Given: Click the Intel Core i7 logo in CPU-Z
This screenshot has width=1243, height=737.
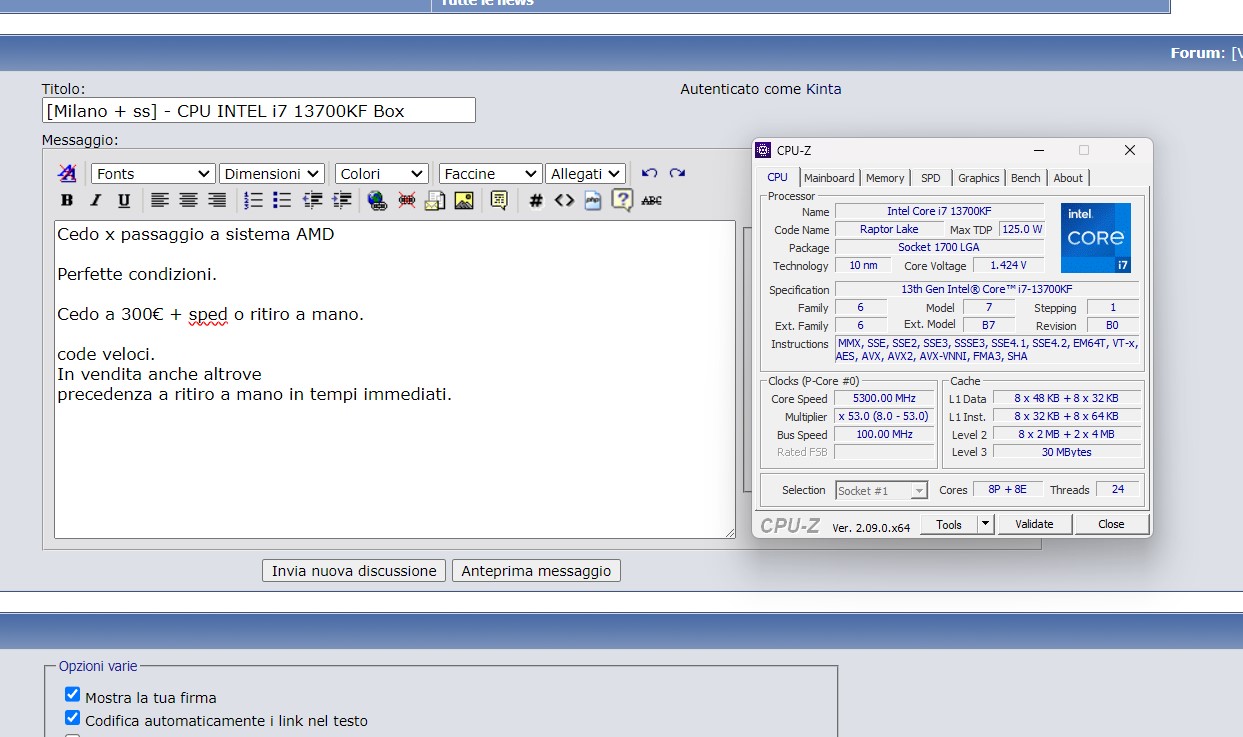Looking at the screenshot, I should (x=1096, y=238).
